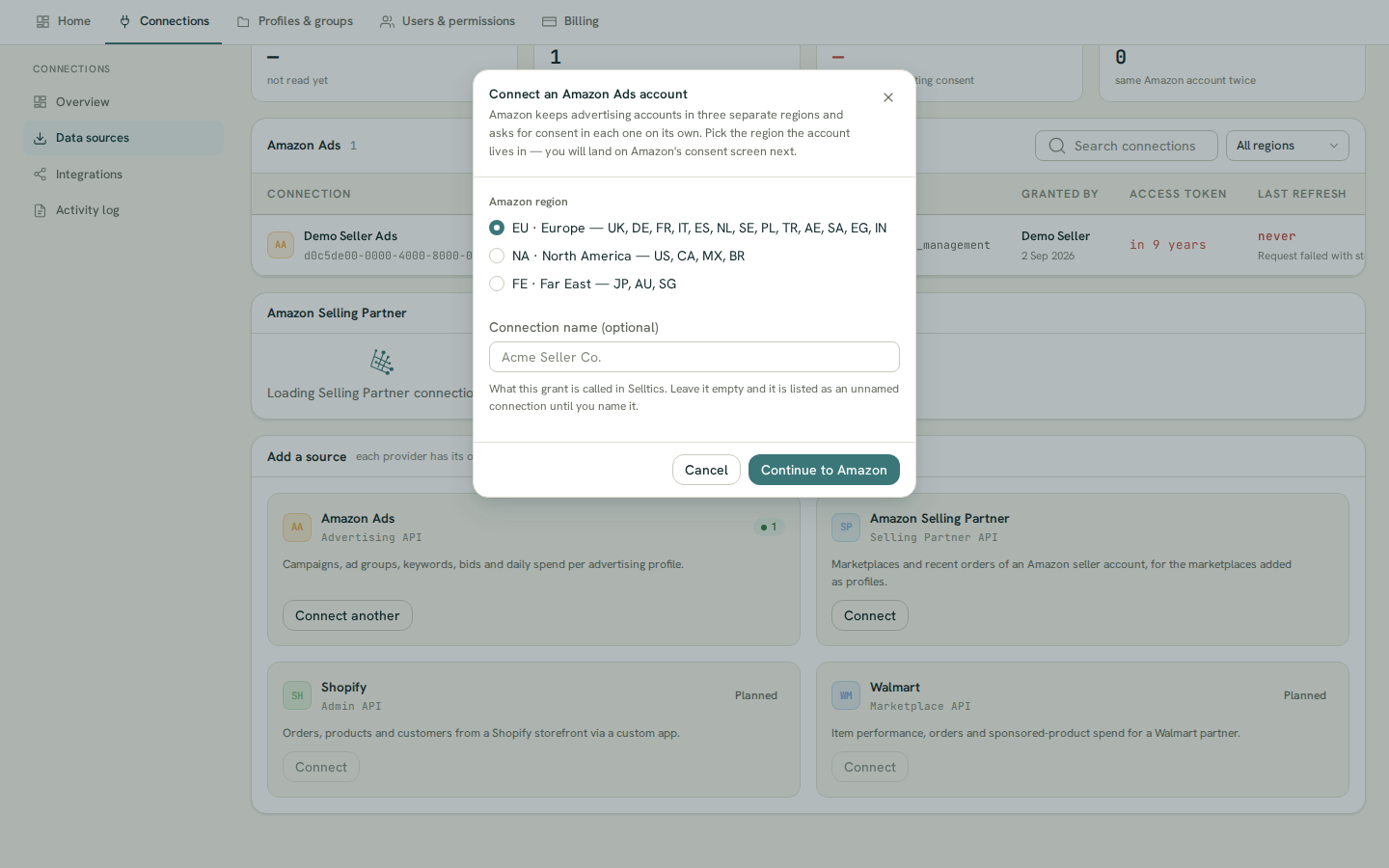Open the Users & permissions tab
The height and width of the screenshot is (868, 1389).
click(448, 21)
